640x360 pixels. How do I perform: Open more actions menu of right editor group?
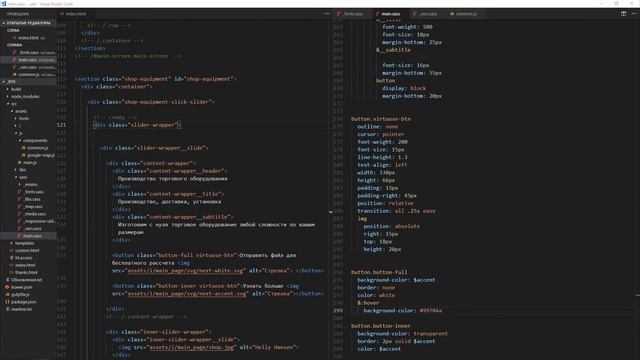634,13
